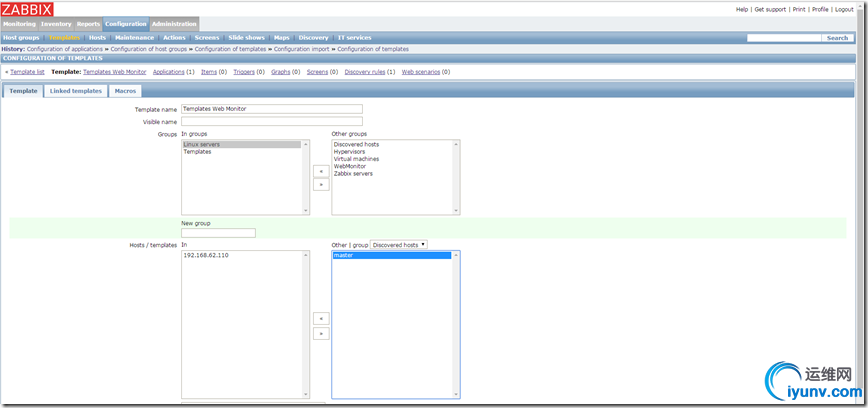
Task: Go to Discovery submenu
Action: 313,38
